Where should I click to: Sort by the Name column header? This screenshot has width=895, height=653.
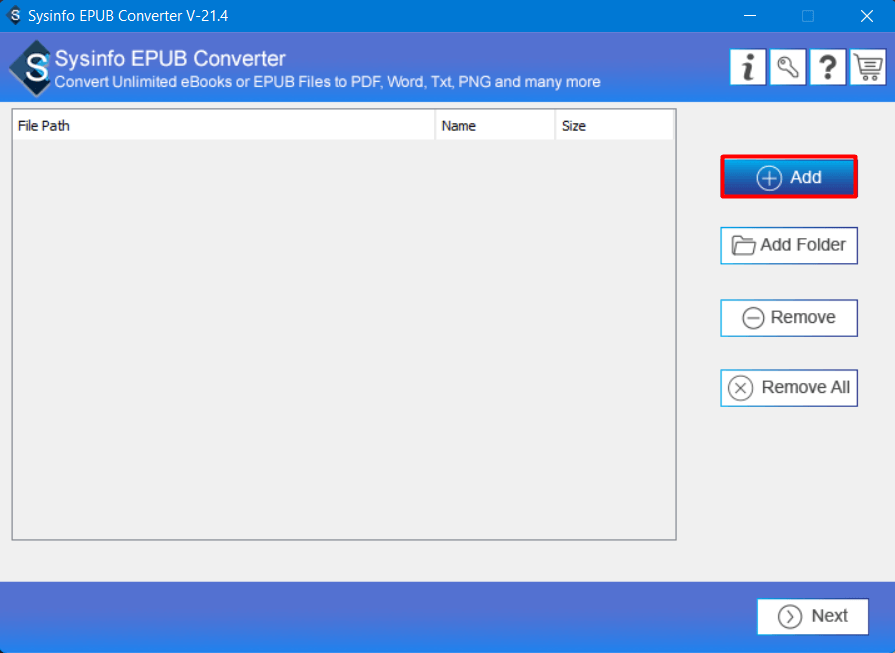pyautogui.click(x=495, y=126)
